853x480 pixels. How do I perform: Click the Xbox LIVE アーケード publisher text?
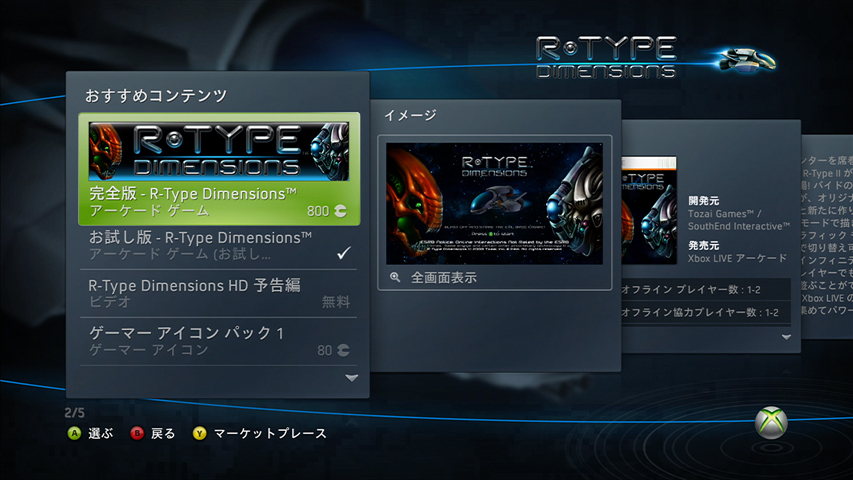click(x=737, y=259)
